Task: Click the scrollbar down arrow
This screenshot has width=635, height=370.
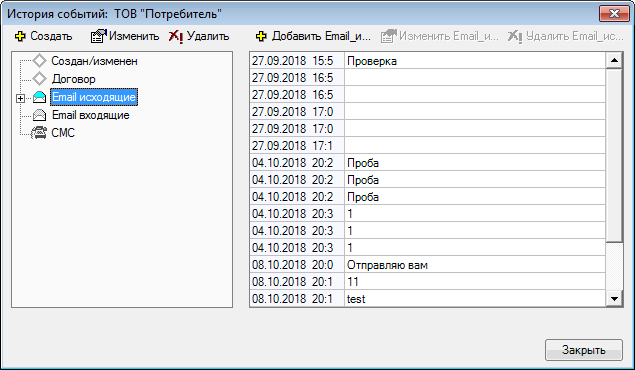Action: pos(614,299)
